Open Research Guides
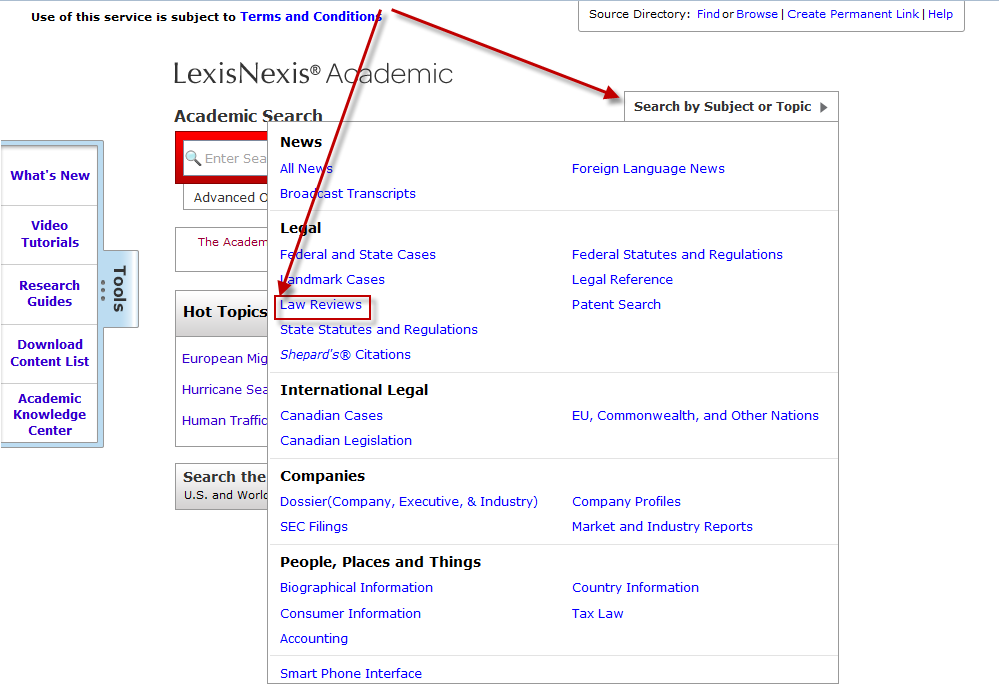 click(x=50, y=293)
